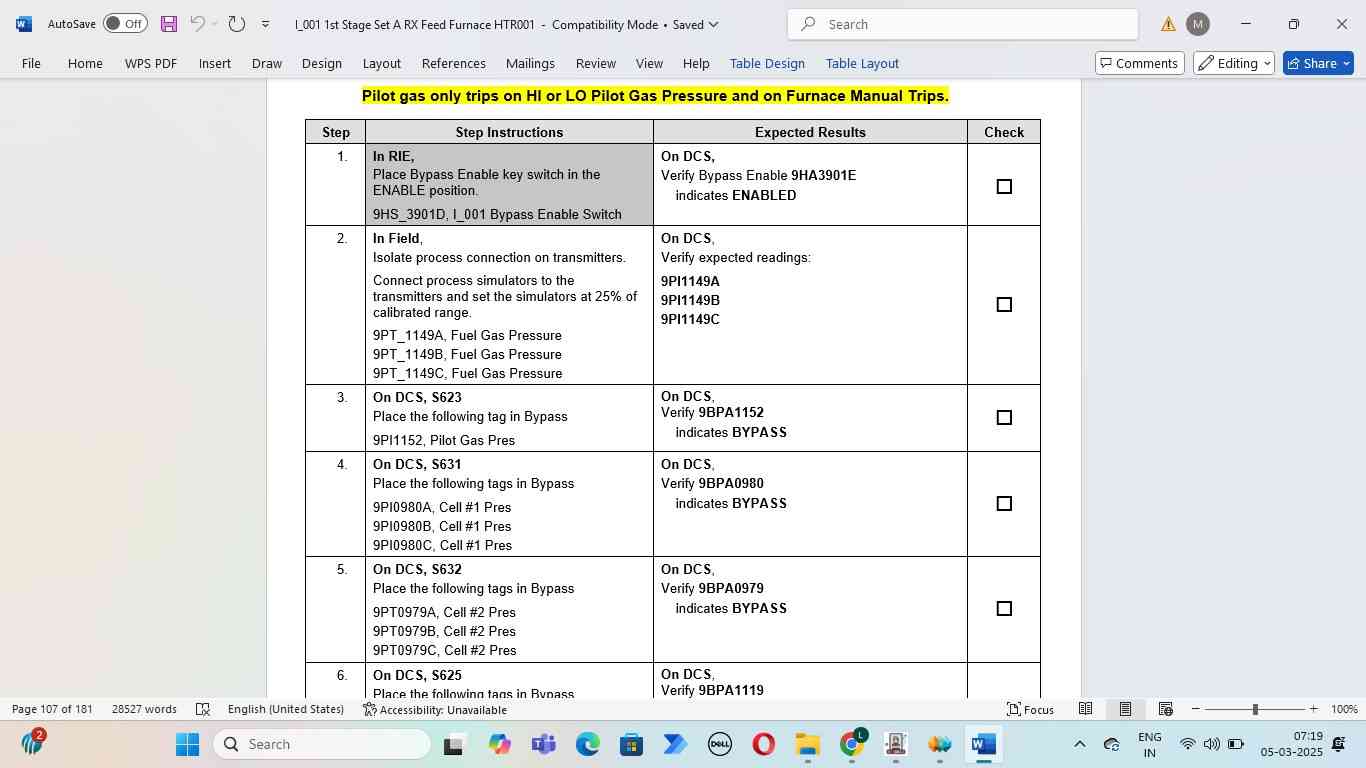Image resolution: width=1366 pixels, height=768 pixels.
Task: Open the References tab
Action: pos(454,63)
